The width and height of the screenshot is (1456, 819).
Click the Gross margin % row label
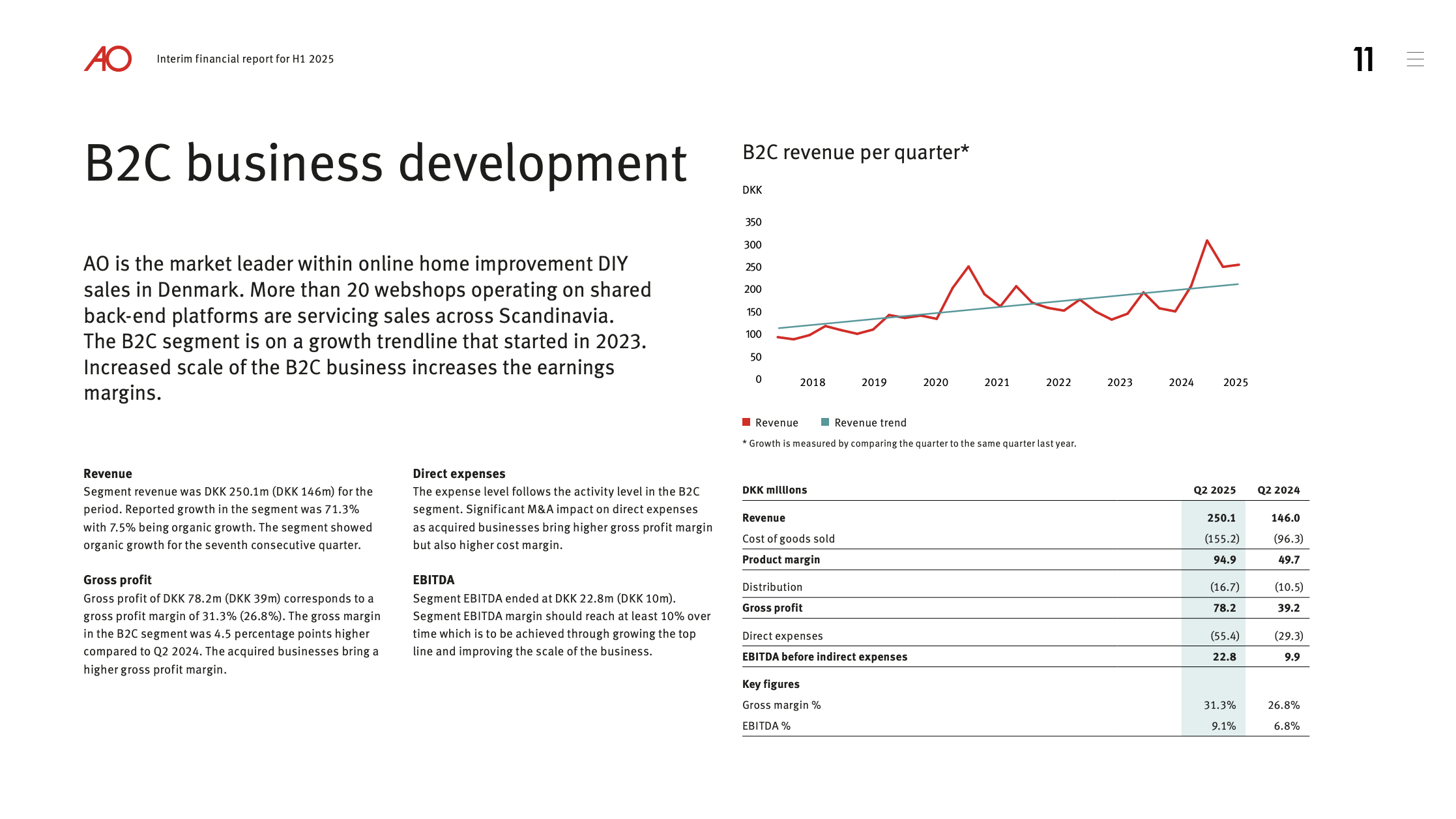[781, 705]
